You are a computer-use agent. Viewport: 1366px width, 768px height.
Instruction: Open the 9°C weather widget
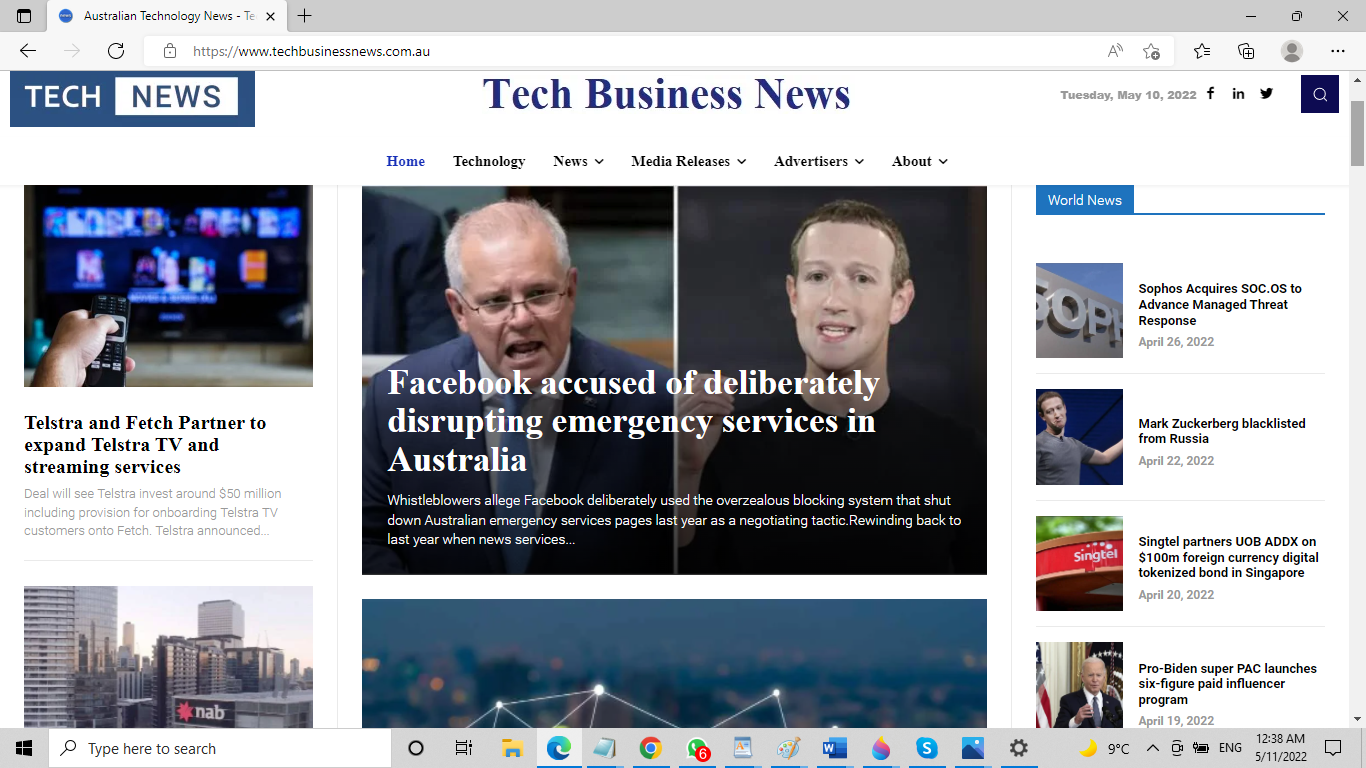coord(1104,748)
